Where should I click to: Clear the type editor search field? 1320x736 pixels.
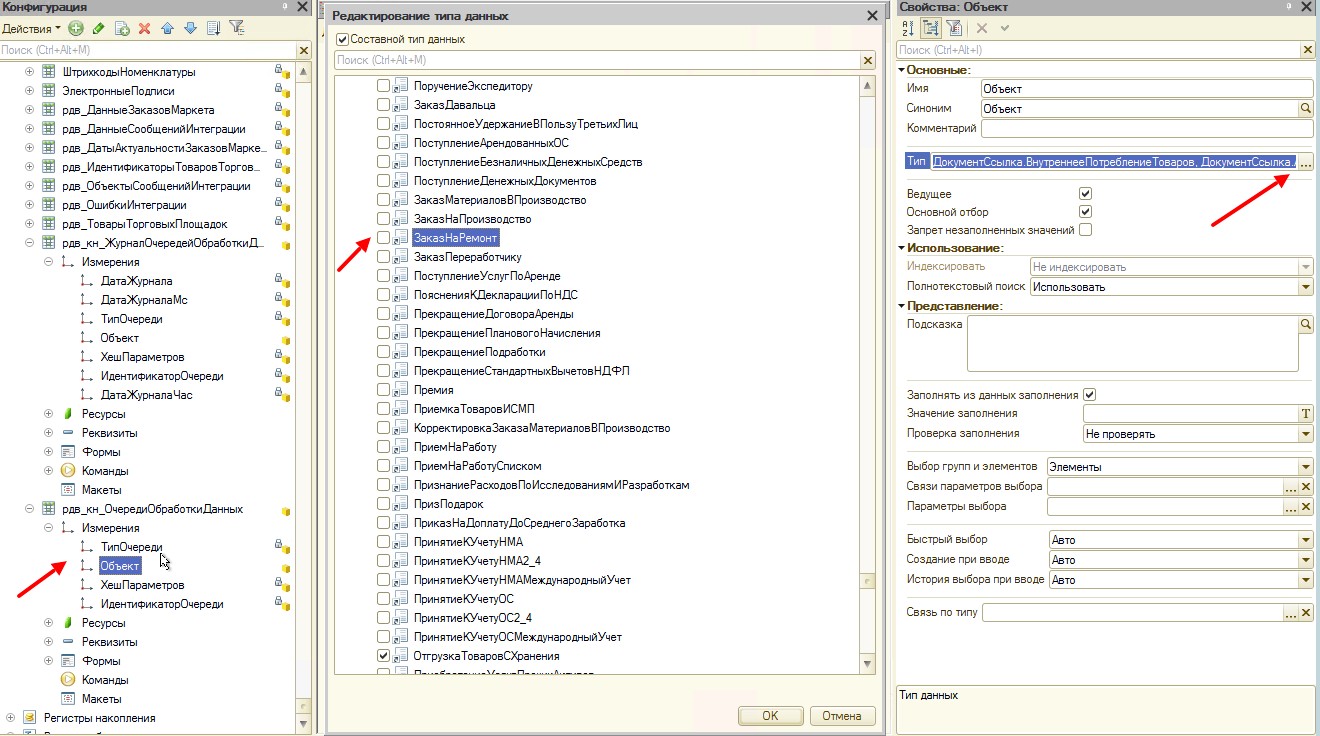coord(868,61)
